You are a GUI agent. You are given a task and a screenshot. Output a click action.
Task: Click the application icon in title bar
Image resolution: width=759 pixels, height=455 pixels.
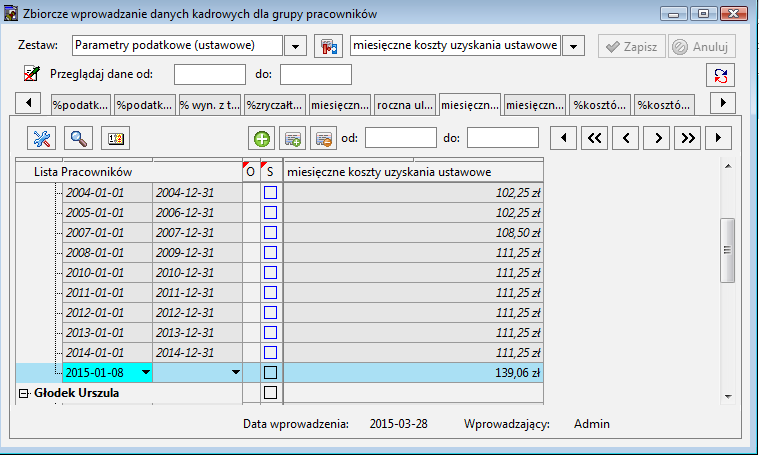coord(11,14)
